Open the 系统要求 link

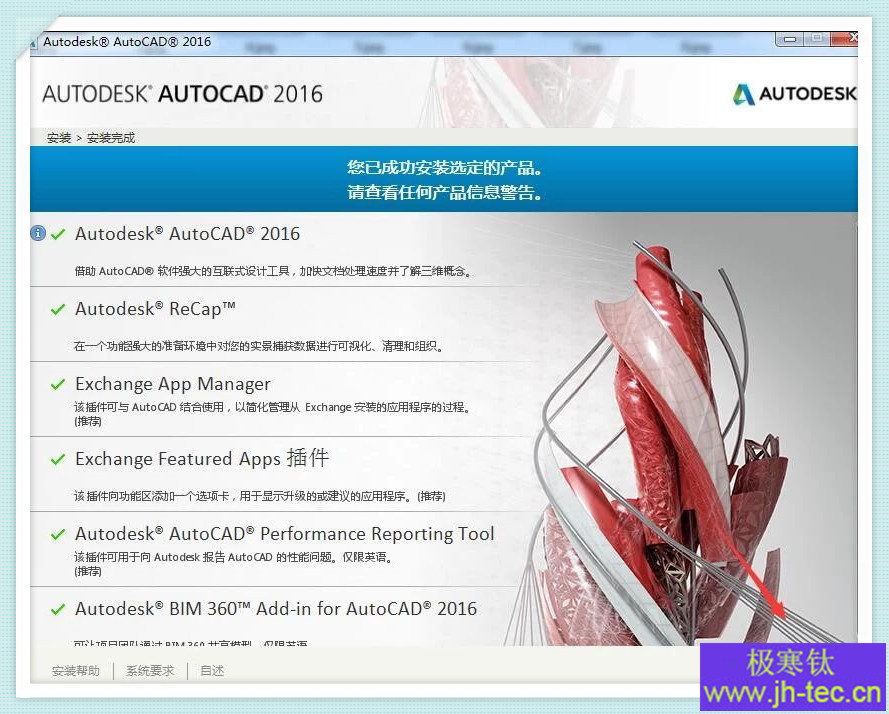click(150, 671)
